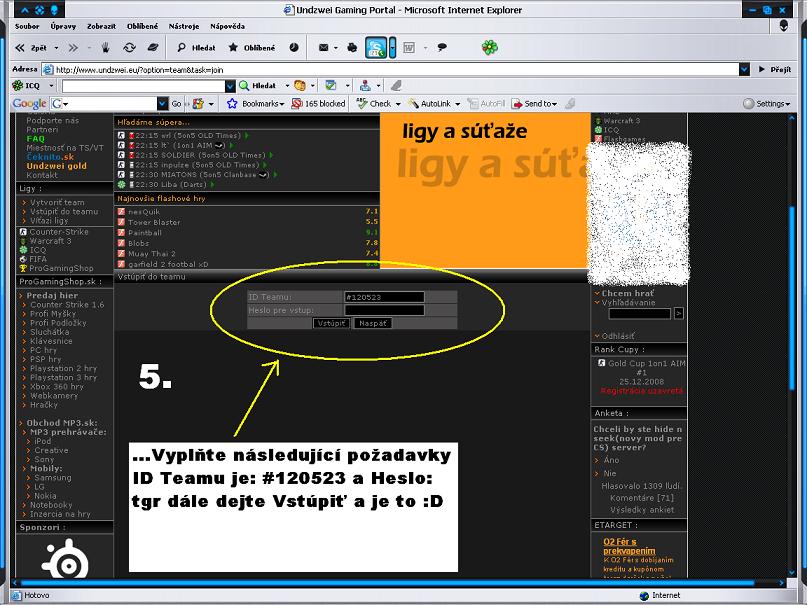Go back with the Zpět button
The height and width of the screenshot is (605, 807).
coord(31,48)
